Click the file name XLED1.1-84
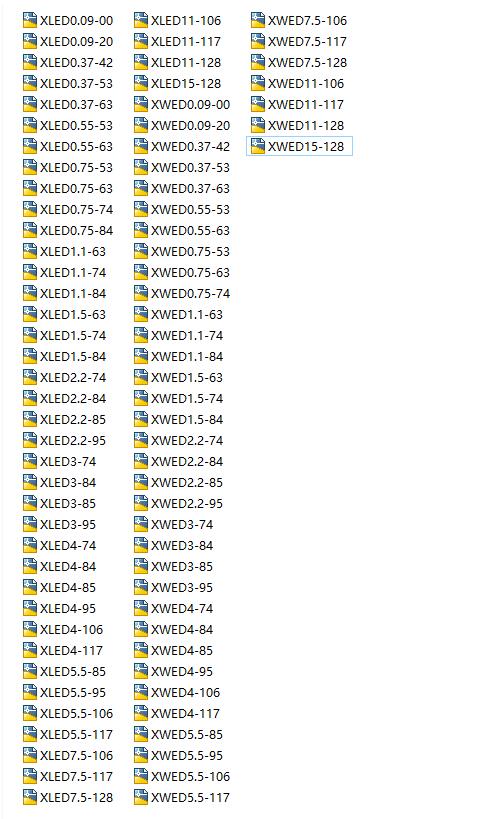 pos(73,294)
